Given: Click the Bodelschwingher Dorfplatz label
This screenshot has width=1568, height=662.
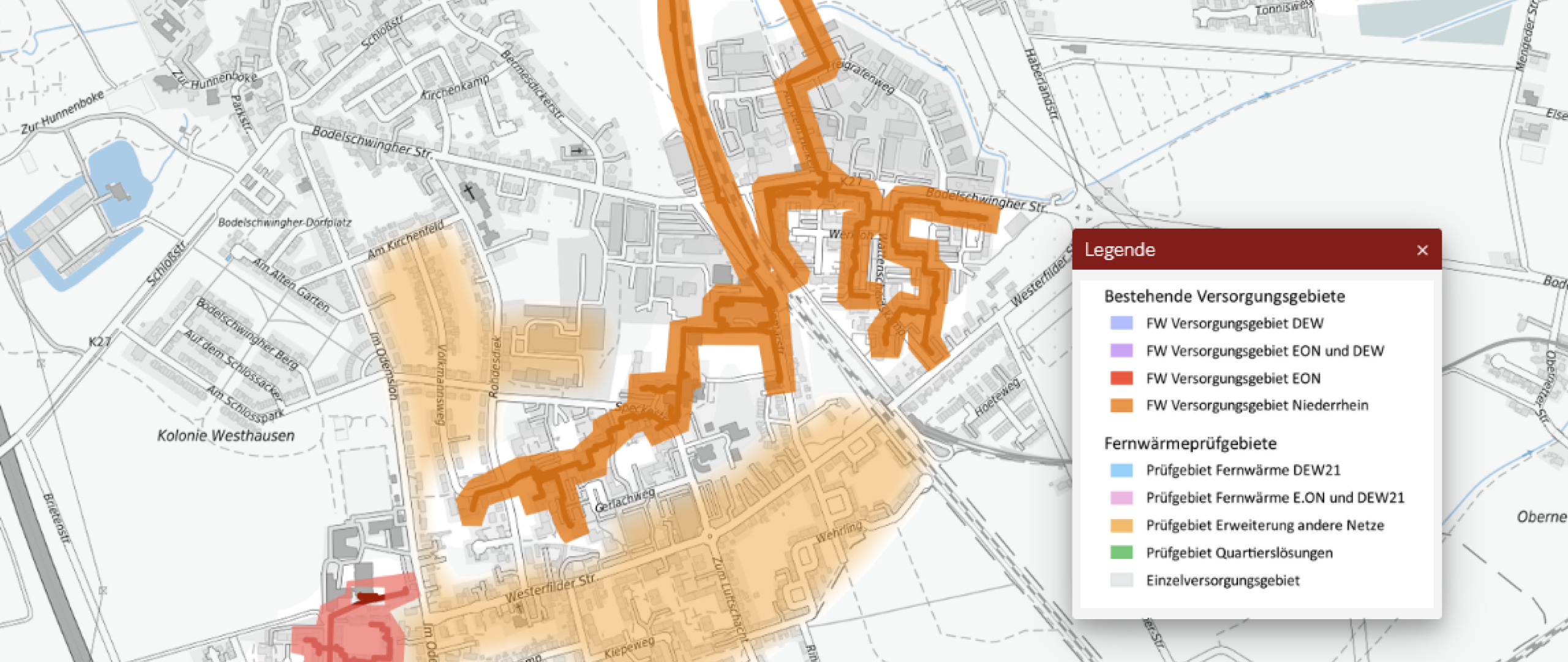Looking at the screenshot, I should click(285, 223).
